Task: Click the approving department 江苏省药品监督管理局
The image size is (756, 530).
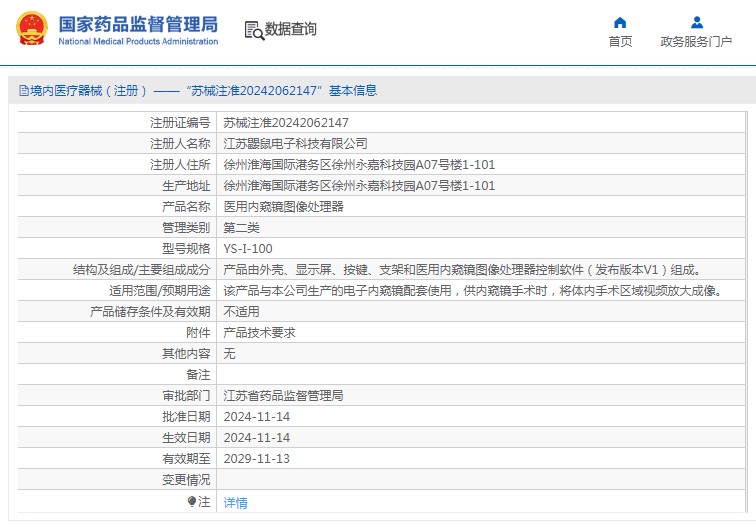Action: (283, 396)
